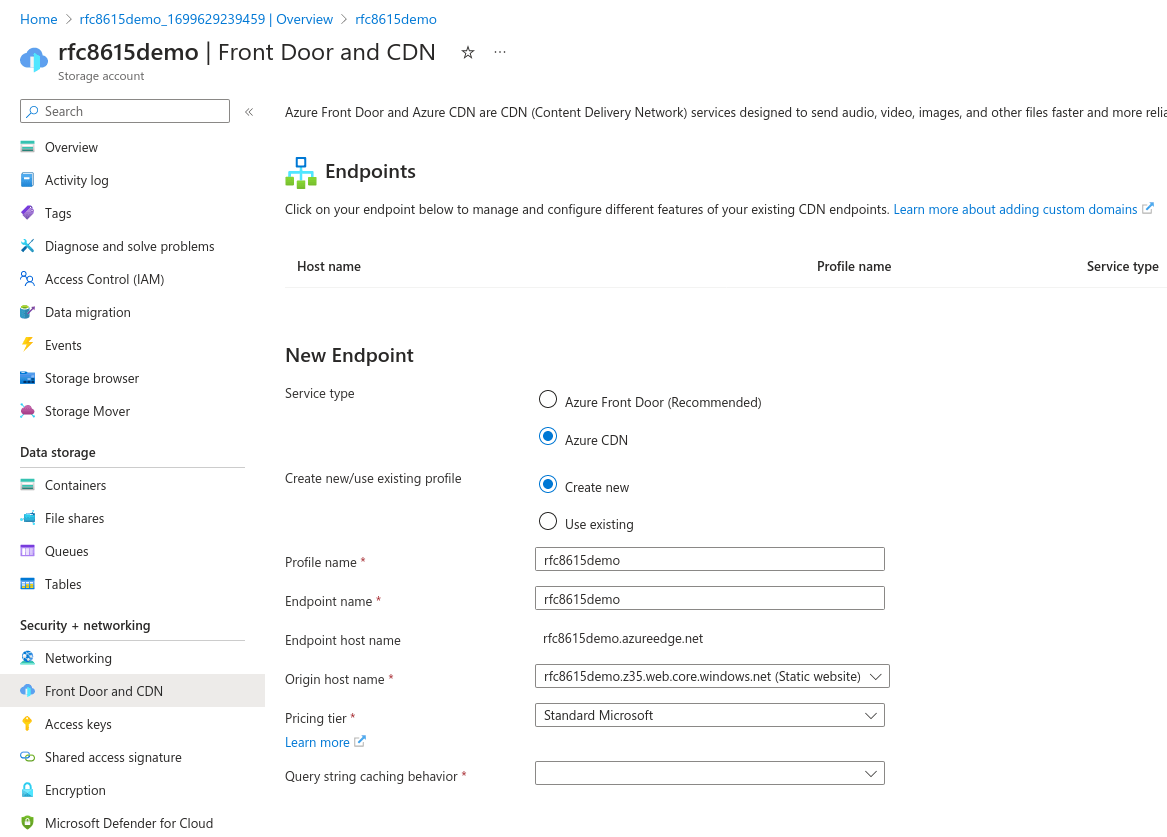Open Activity log in the sidebar

[77, 180]
